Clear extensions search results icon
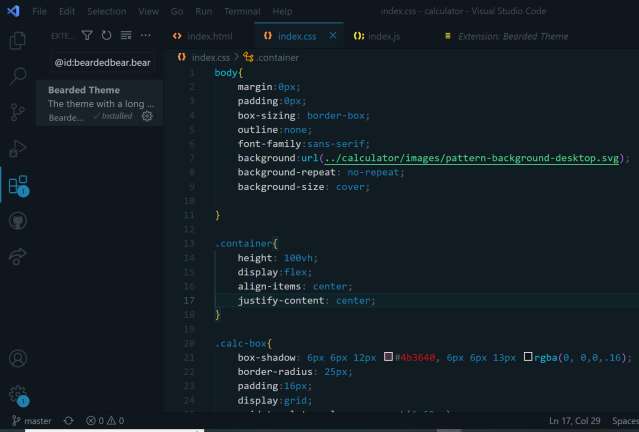 [126, 35]
